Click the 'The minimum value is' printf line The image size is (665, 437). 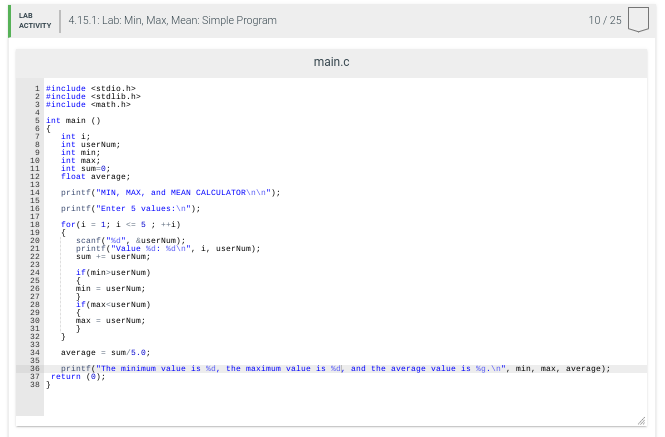pyautogui.click(x=335, y=369)
